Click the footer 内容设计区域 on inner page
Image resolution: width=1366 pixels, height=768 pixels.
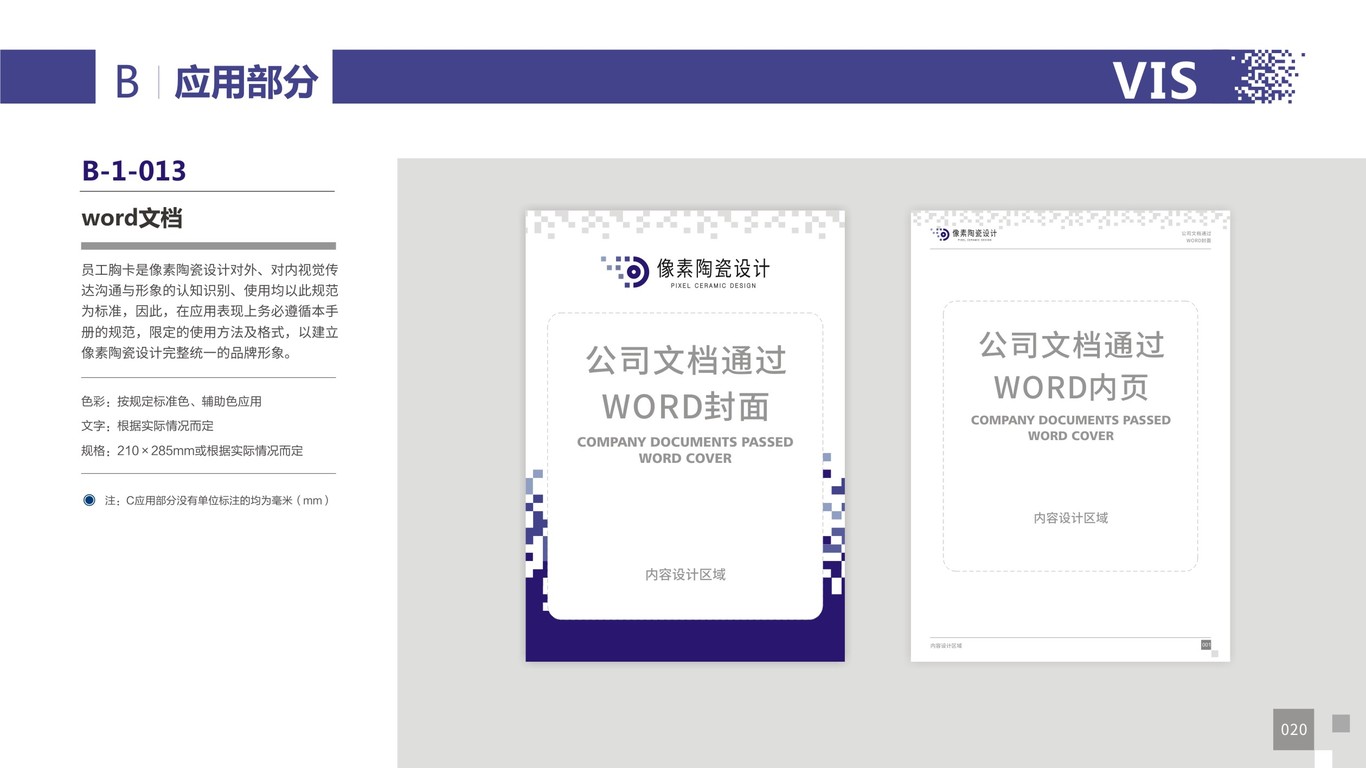point(946,646)
